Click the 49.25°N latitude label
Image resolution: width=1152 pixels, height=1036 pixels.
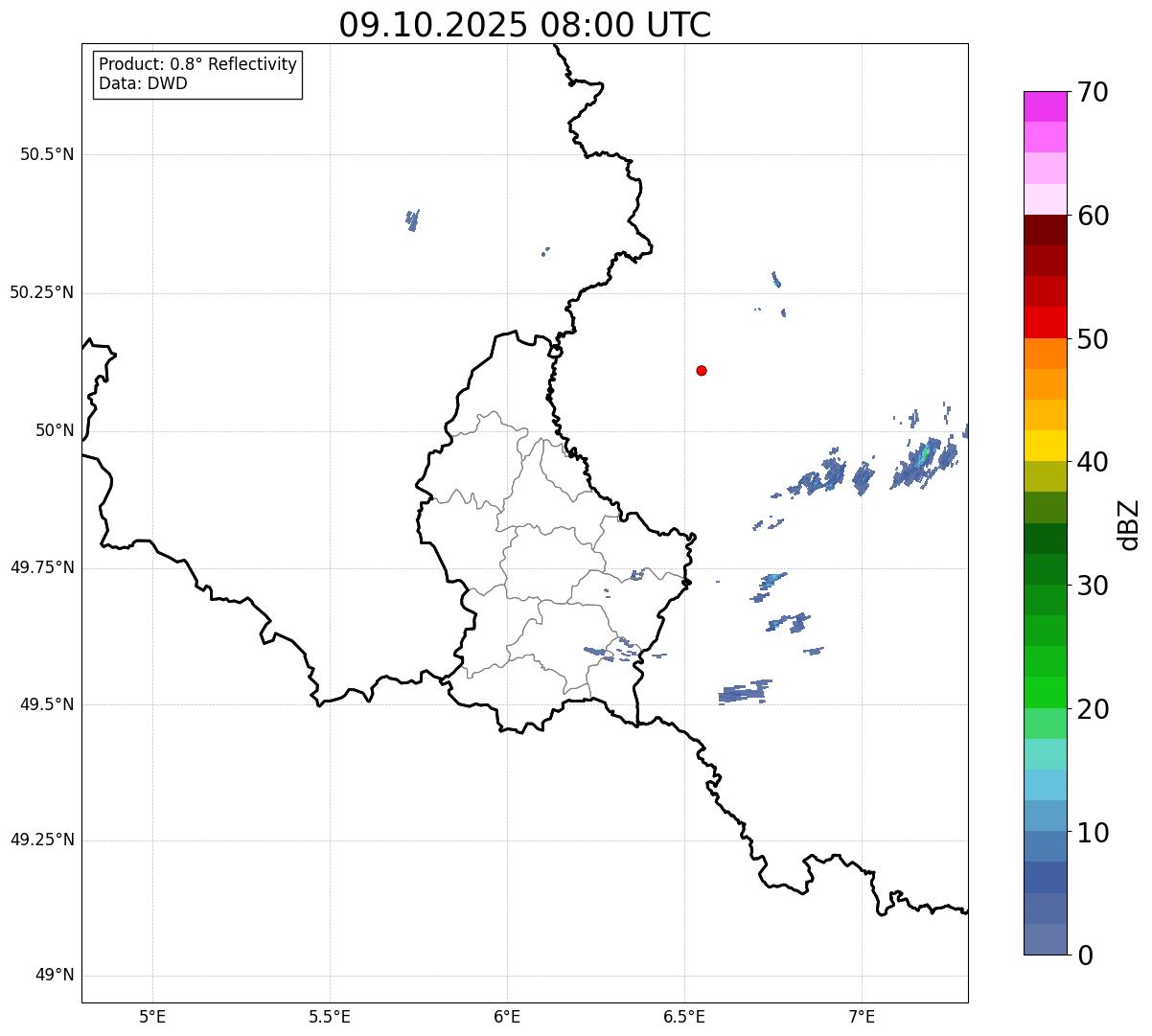pyautogui.click(x=41, y=840)
